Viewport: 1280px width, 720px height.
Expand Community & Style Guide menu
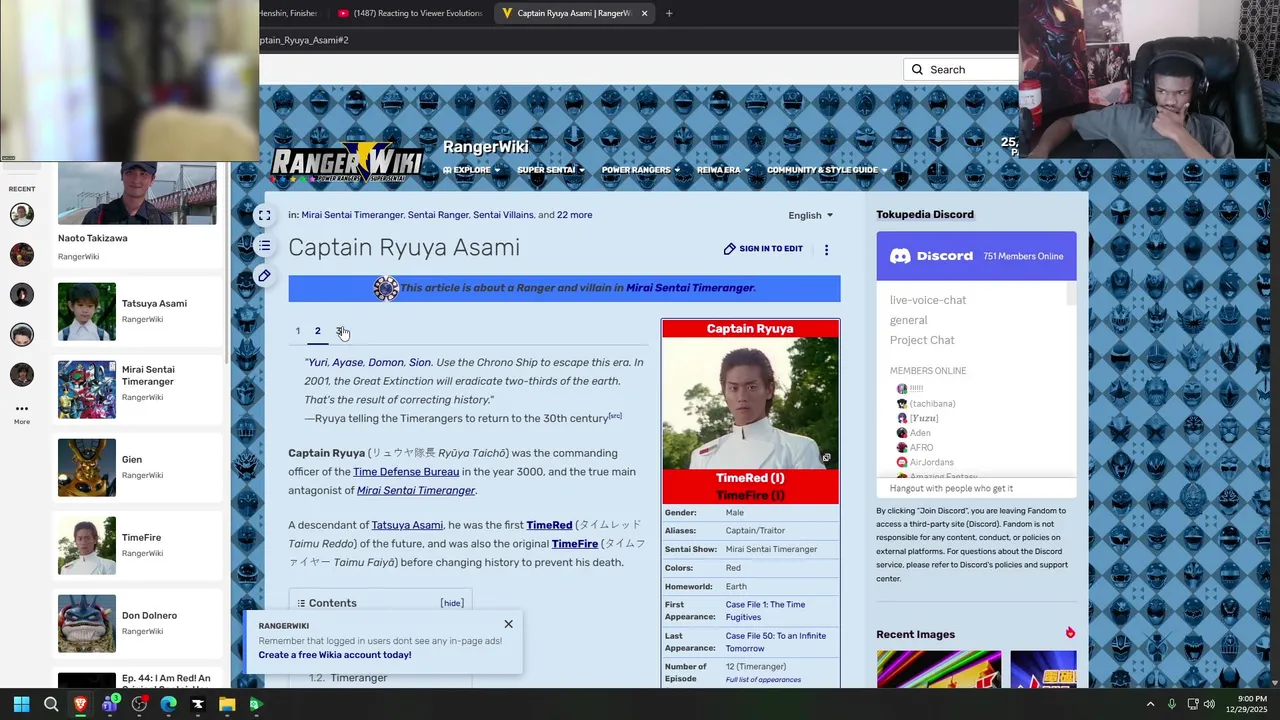[827, 170]
